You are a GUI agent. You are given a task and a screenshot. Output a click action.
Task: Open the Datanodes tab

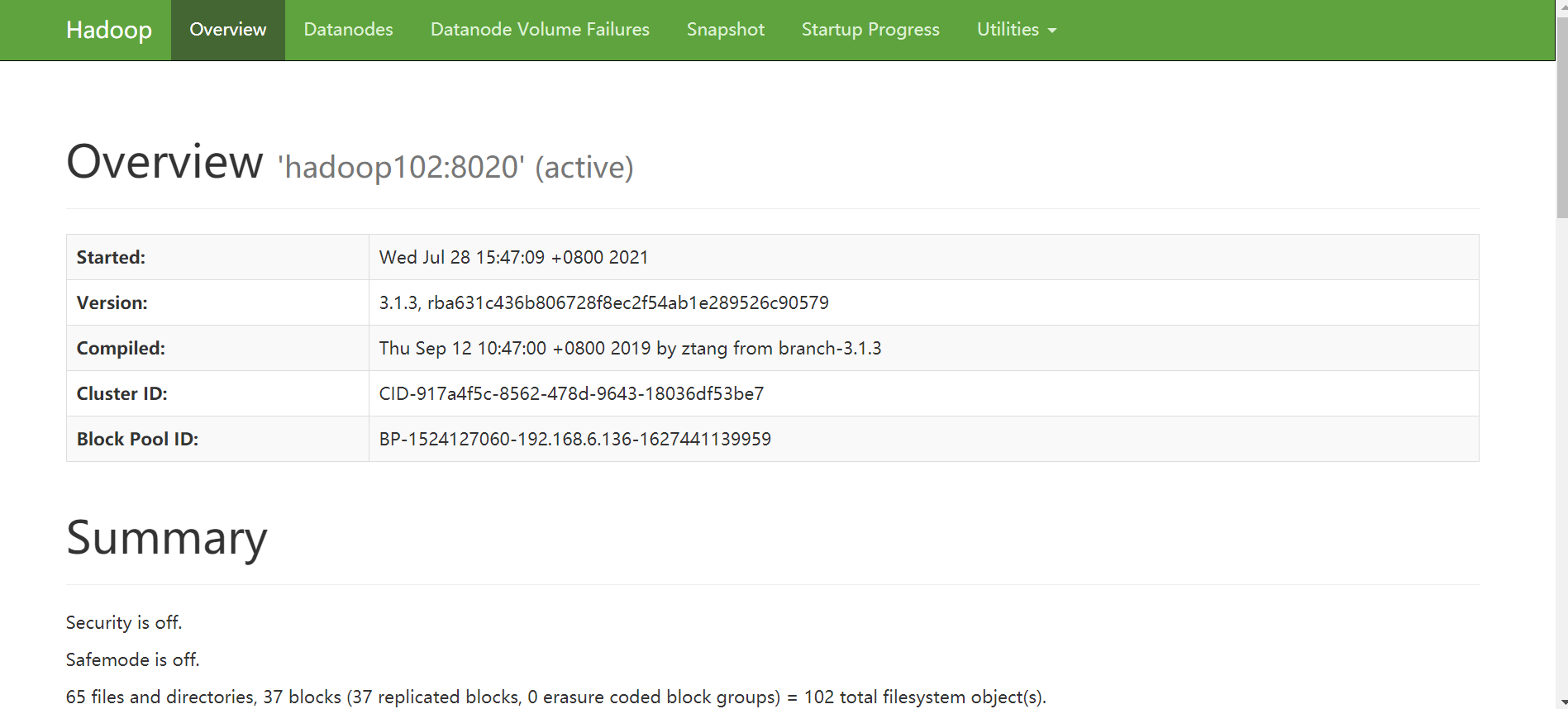click(349, 30)
